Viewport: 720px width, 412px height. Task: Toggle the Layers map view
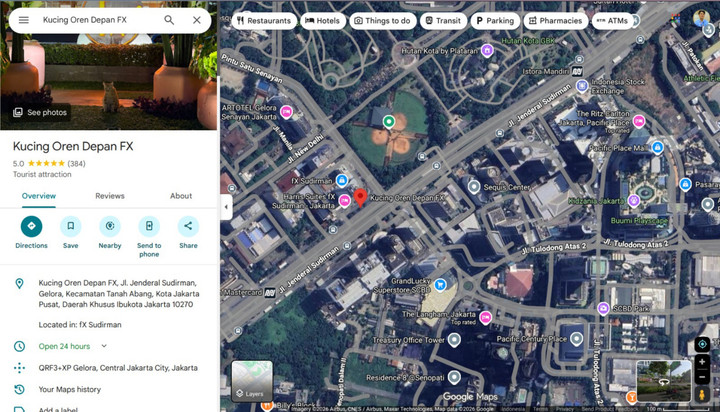click(x=252, y=380)
